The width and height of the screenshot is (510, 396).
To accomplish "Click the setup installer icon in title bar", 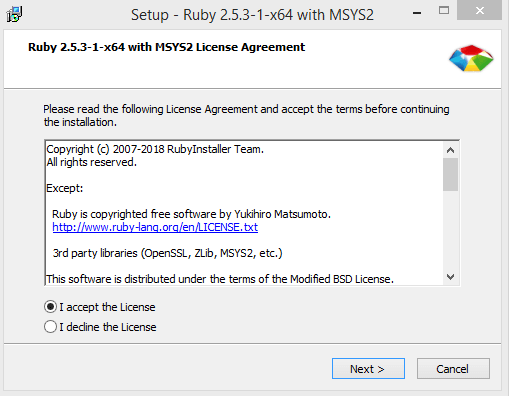I will click(14, 14).
